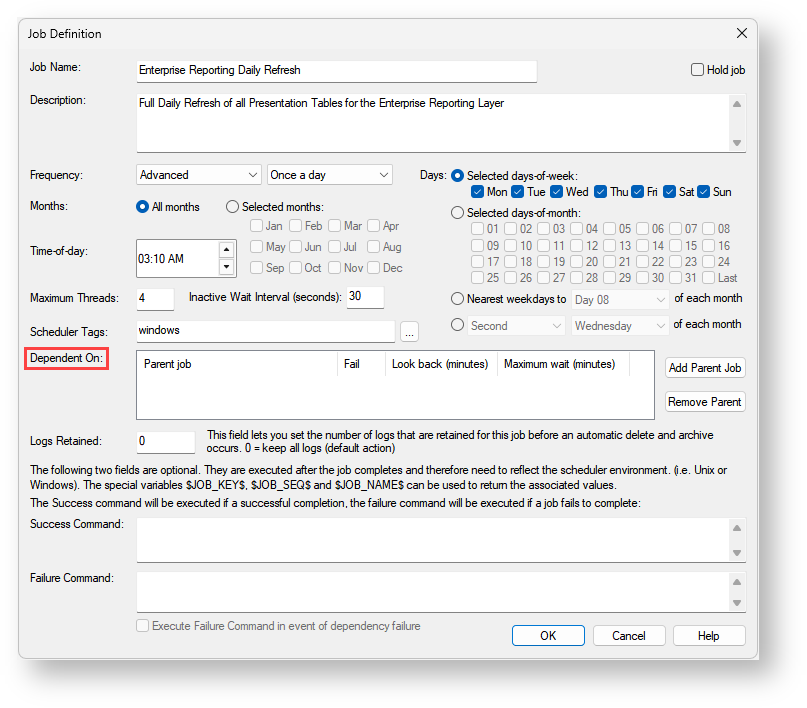The image size is (807, 708).
Task: Tick the Last day-of-month checkbox
Action: tap(709, 278)
